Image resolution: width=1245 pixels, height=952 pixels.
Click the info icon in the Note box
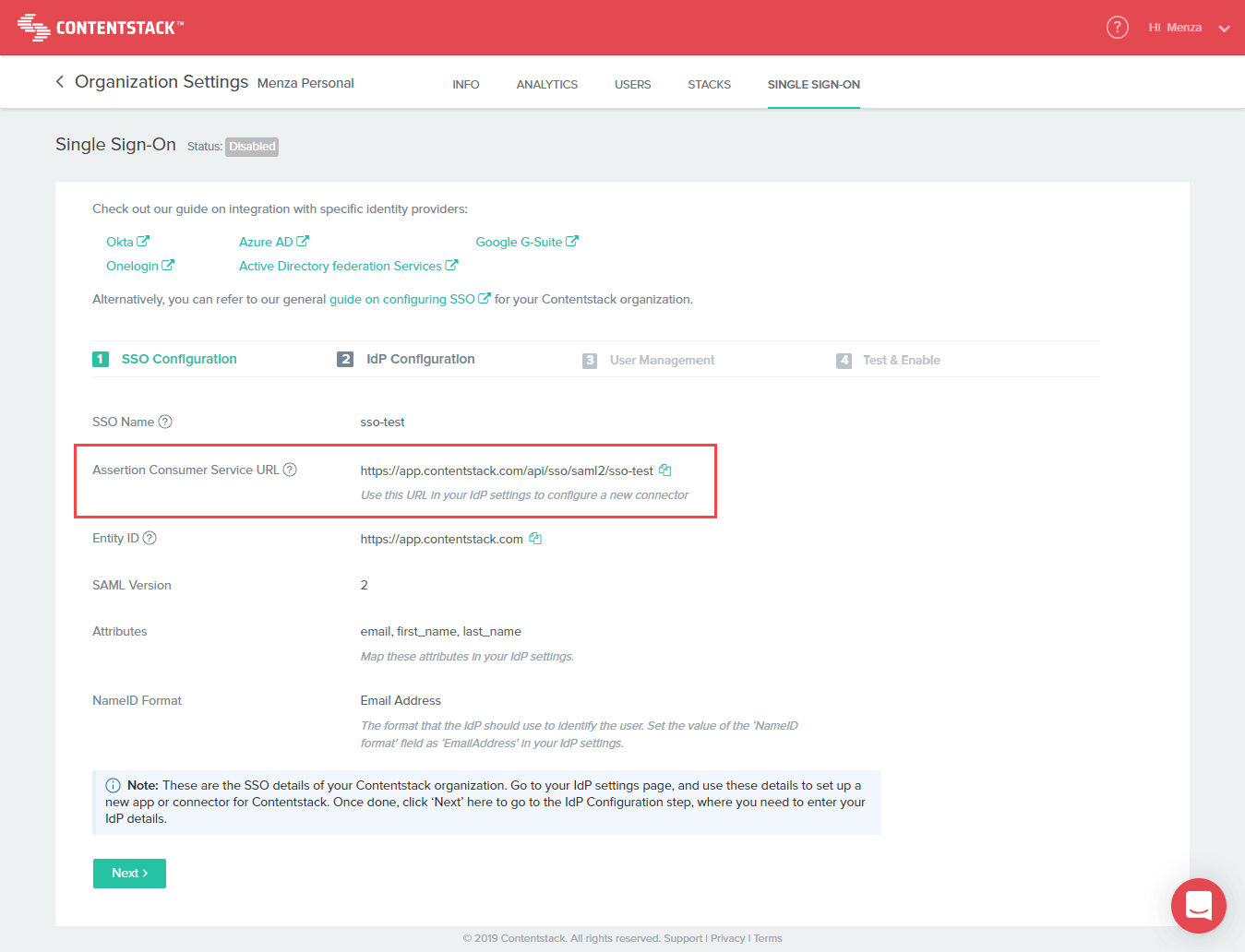pos(113,786)
